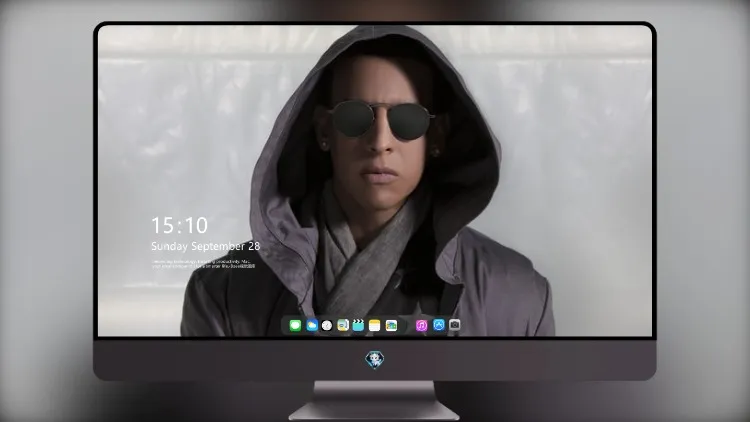Open the Maps app in the dock

pos(343,326)
